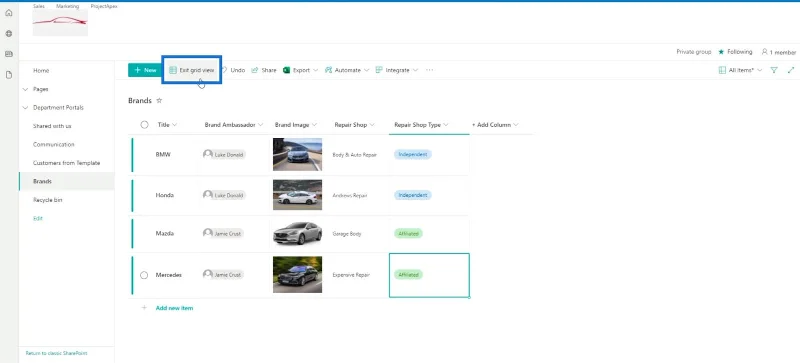Viewport: 800px width, 363px height.
Task: Open Communication in side navigation
Action: click(54, 144)
